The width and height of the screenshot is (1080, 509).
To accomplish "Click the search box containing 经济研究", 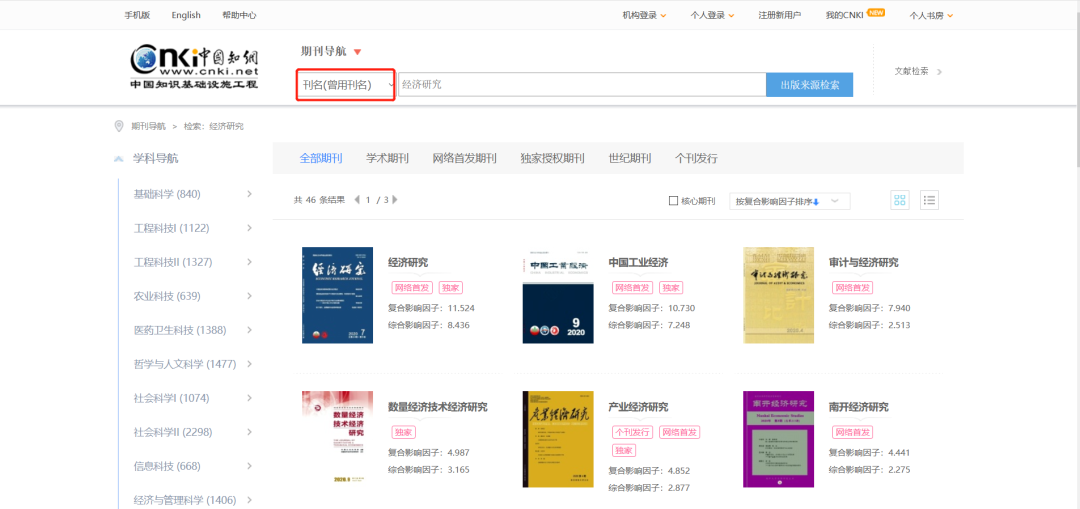I will click(x=582, y=85).
